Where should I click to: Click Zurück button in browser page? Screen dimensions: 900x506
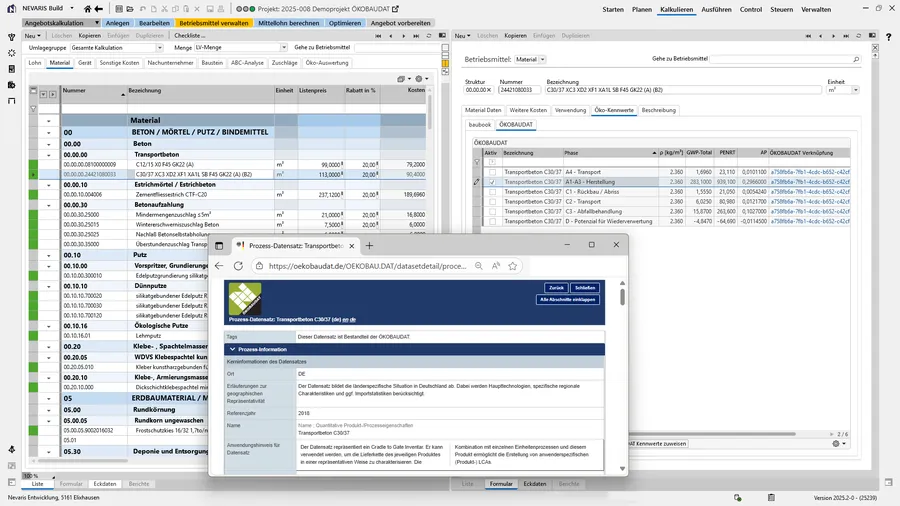point(556,288)
